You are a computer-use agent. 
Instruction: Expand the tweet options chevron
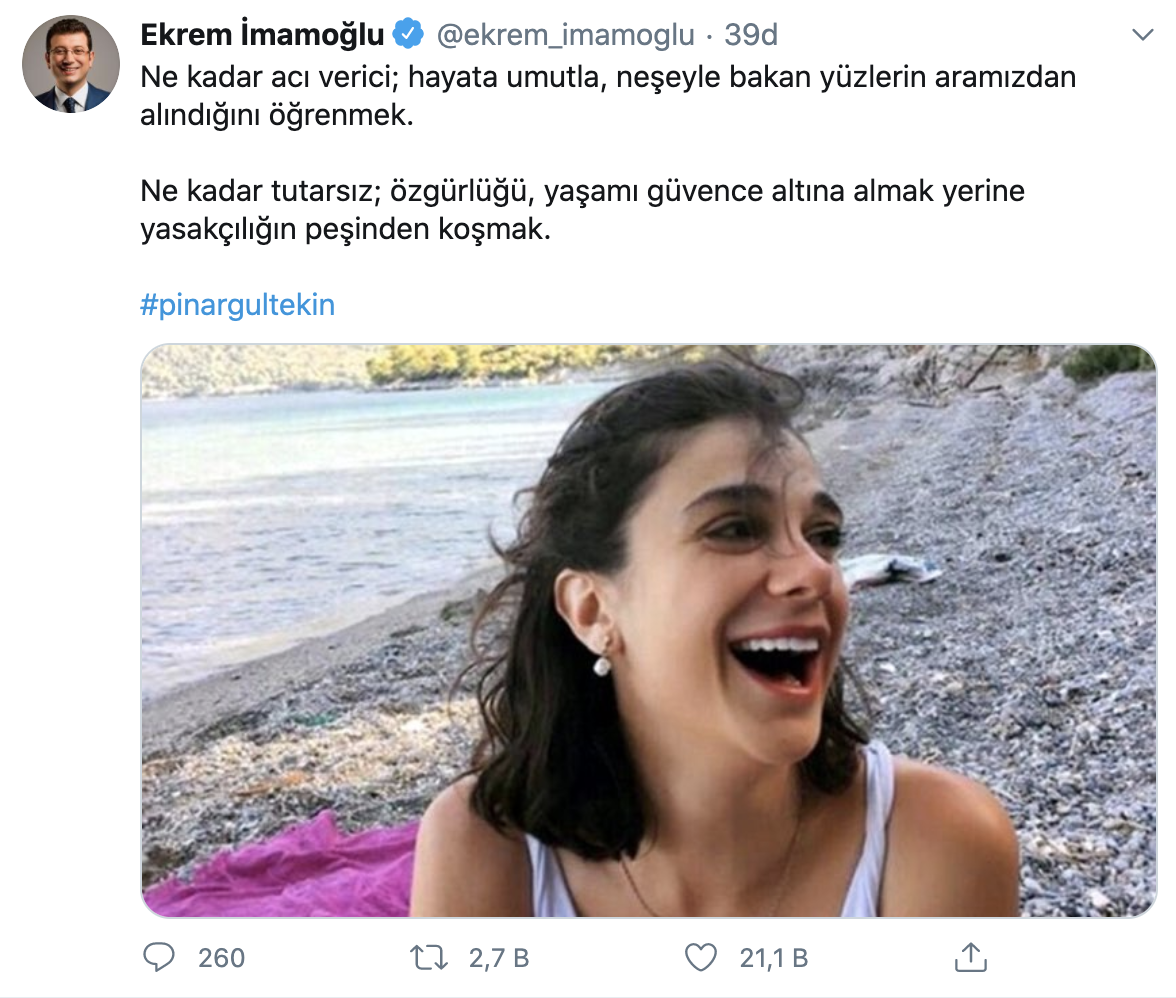(1142, 34)
